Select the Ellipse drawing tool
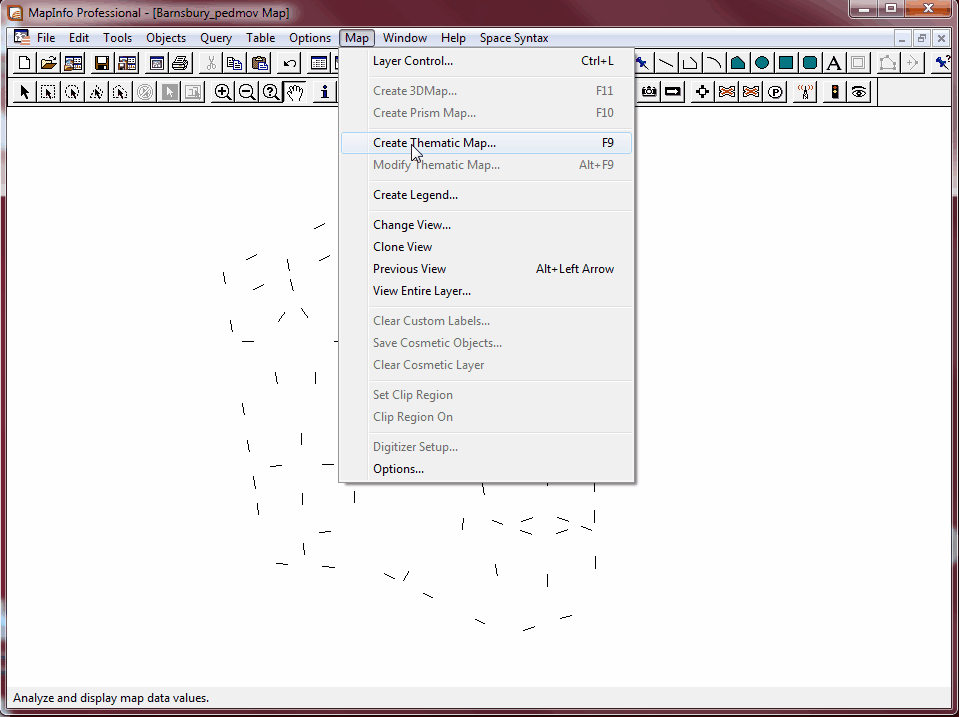The image size is (959, 717). (762, 62)
